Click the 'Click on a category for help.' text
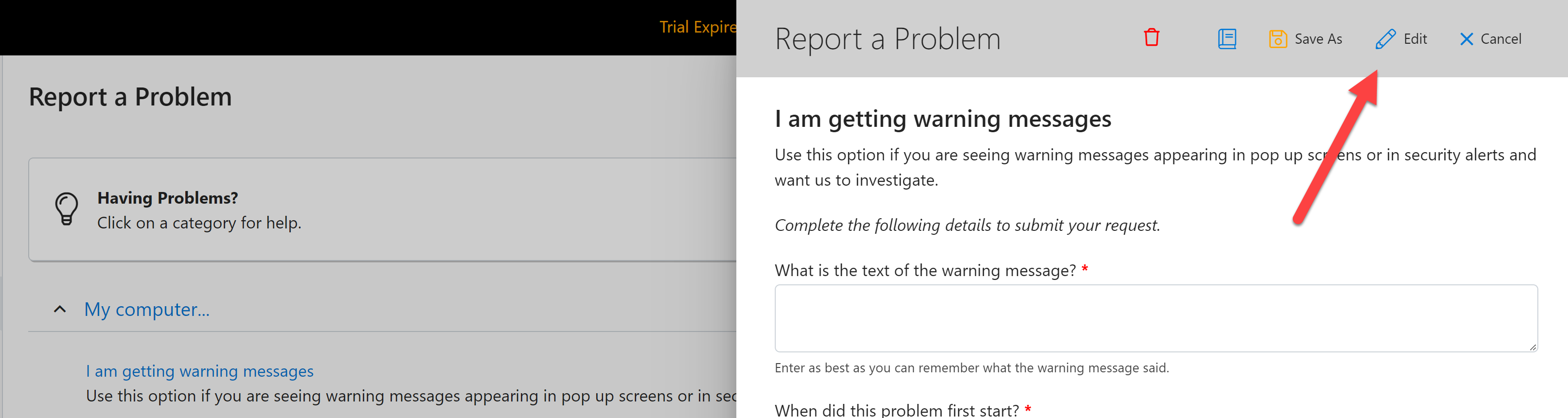The height and width of the screenshot is (418, 1568). coord(199,223)
